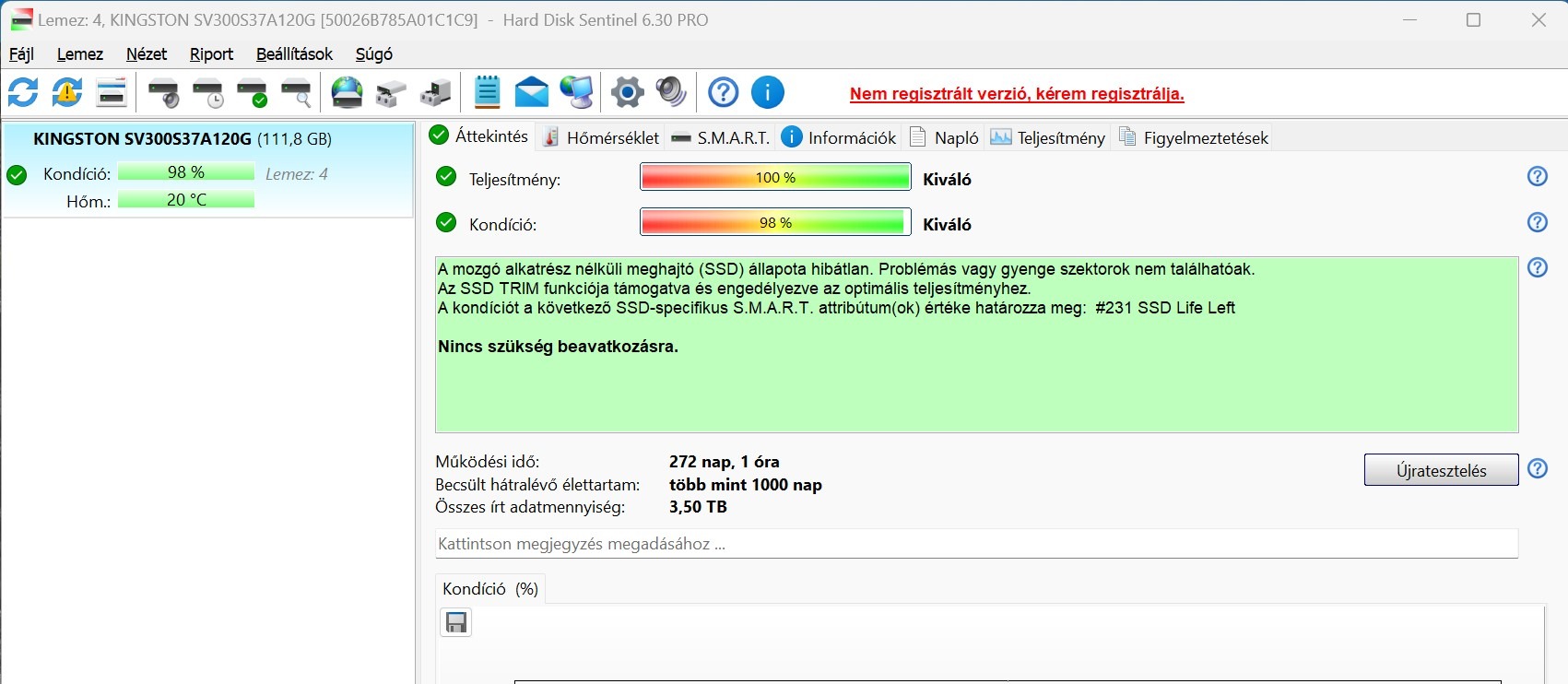Click the '3,50 TB' written data value
The height and width of the screenshot is (684, 1568).
point(698,507)
